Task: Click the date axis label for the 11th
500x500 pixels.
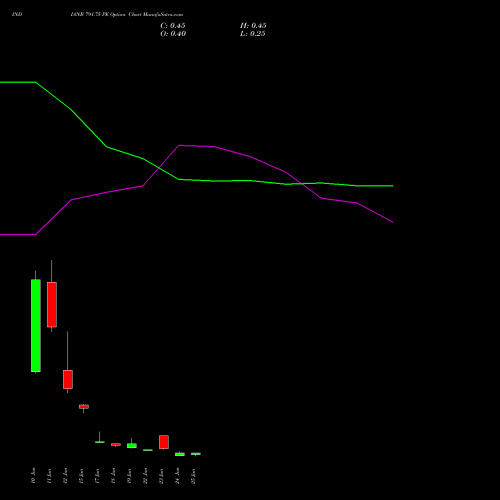Action: click(49, 475)
